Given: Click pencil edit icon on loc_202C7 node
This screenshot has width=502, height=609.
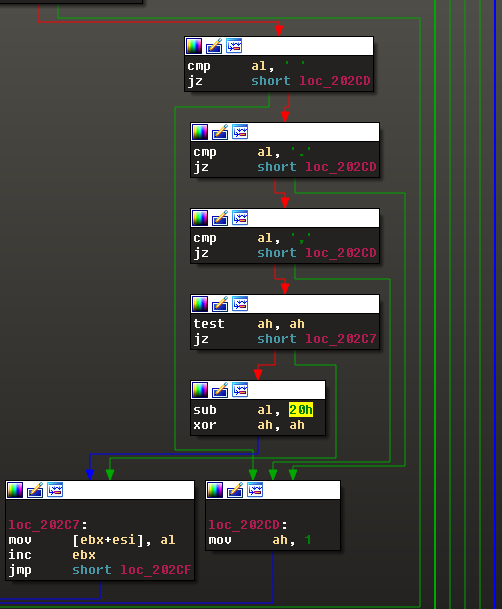Looking at the screenshot, I should [x=35, y=490].
